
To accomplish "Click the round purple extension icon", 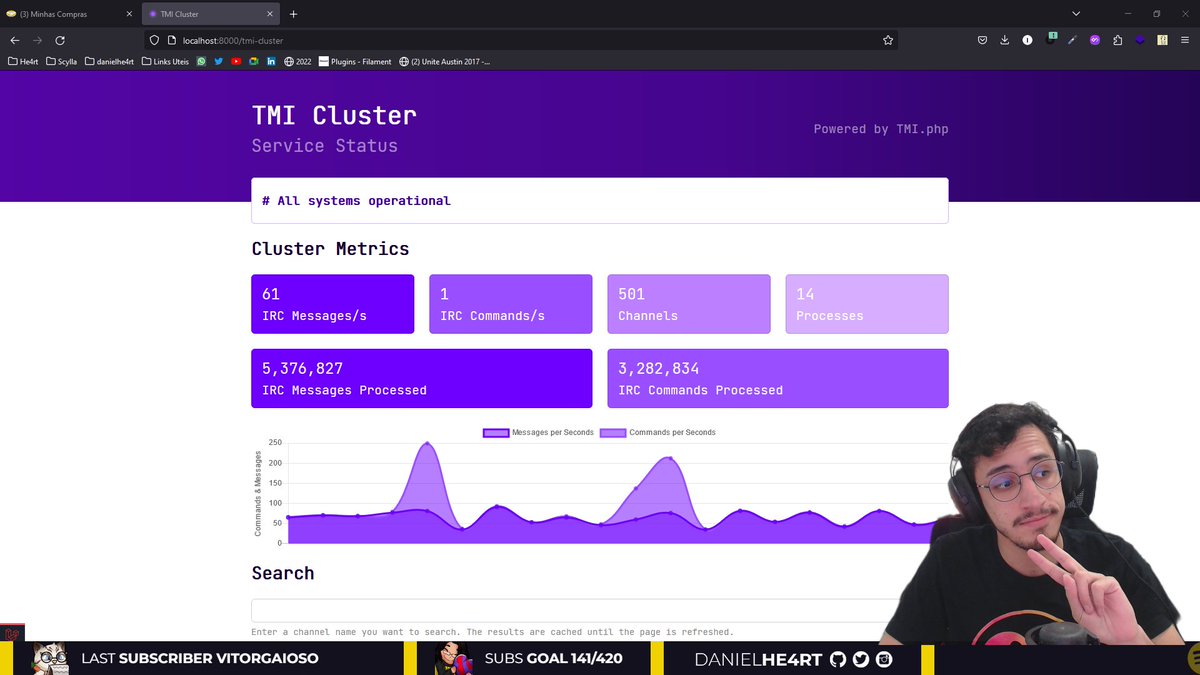I will tap(1094, 40).
